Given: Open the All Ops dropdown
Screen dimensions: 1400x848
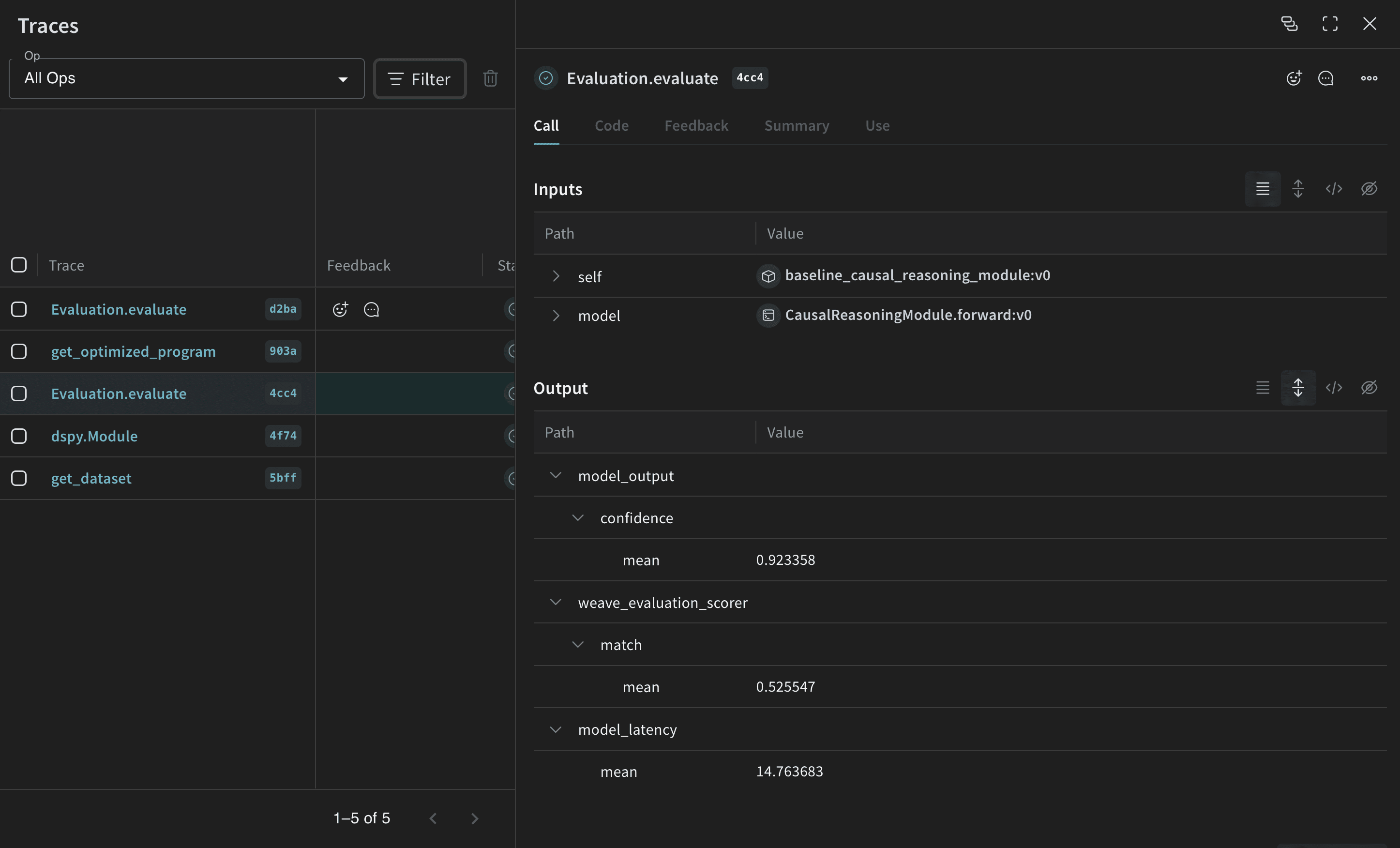Looking at the screenshot, I should [186, 78].
